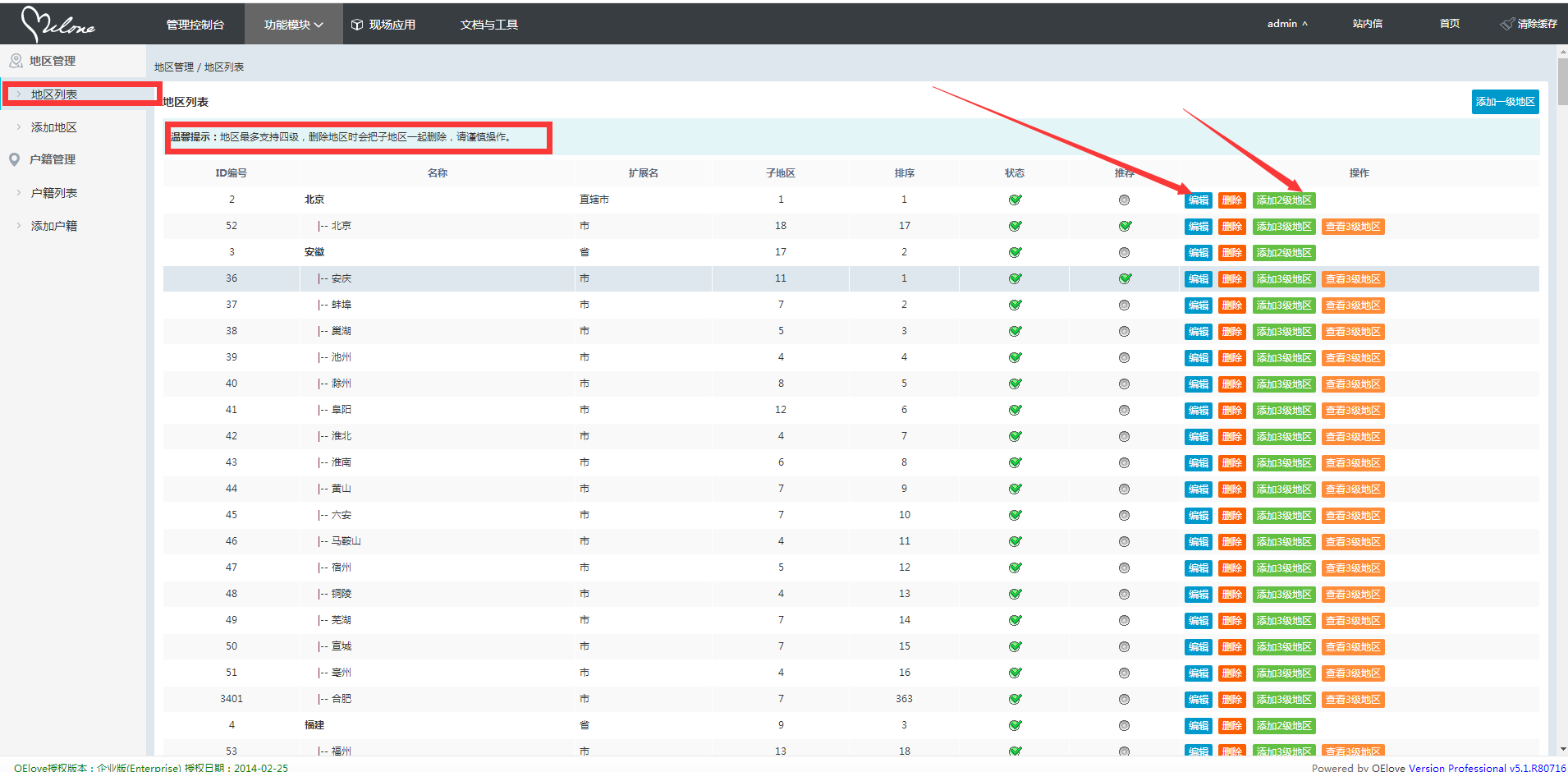The height and width of the screenshot is (772, 1568).
Task: Open the 功能模块 dropdown menu
Action: pos(293,25)
